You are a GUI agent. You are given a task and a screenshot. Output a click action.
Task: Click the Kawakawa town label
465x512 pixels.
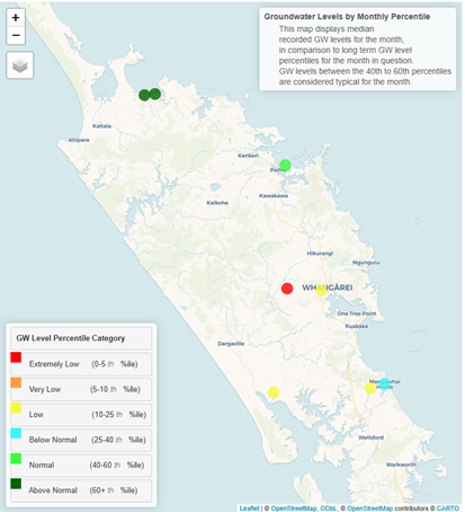pos(273,196)
